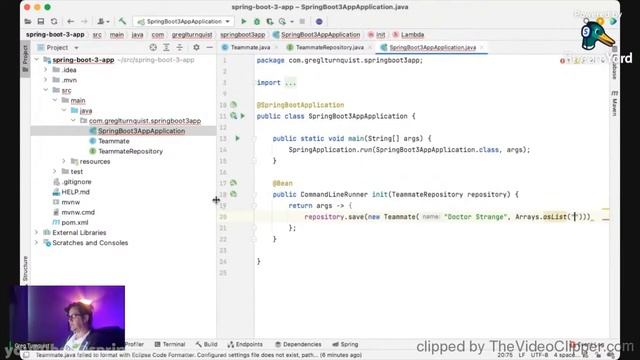Open the user/account dropdown in toolbar

[103, 21]
